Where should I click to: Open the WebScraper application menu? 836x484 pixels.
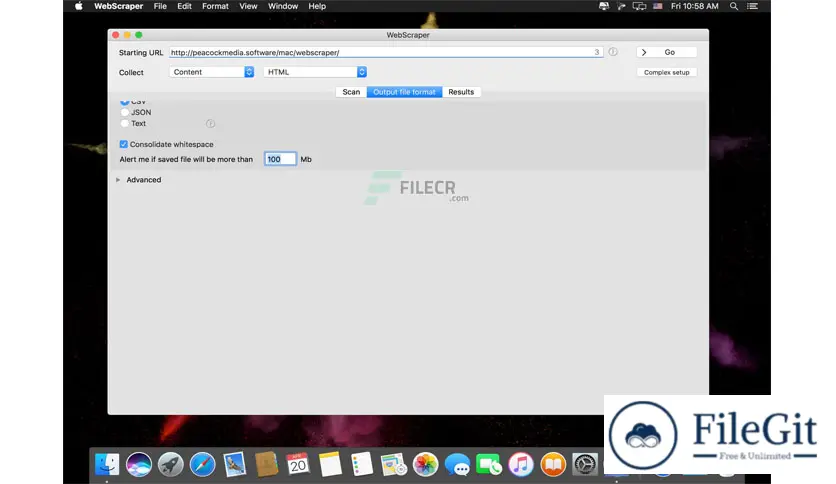(x=118, y=6)
